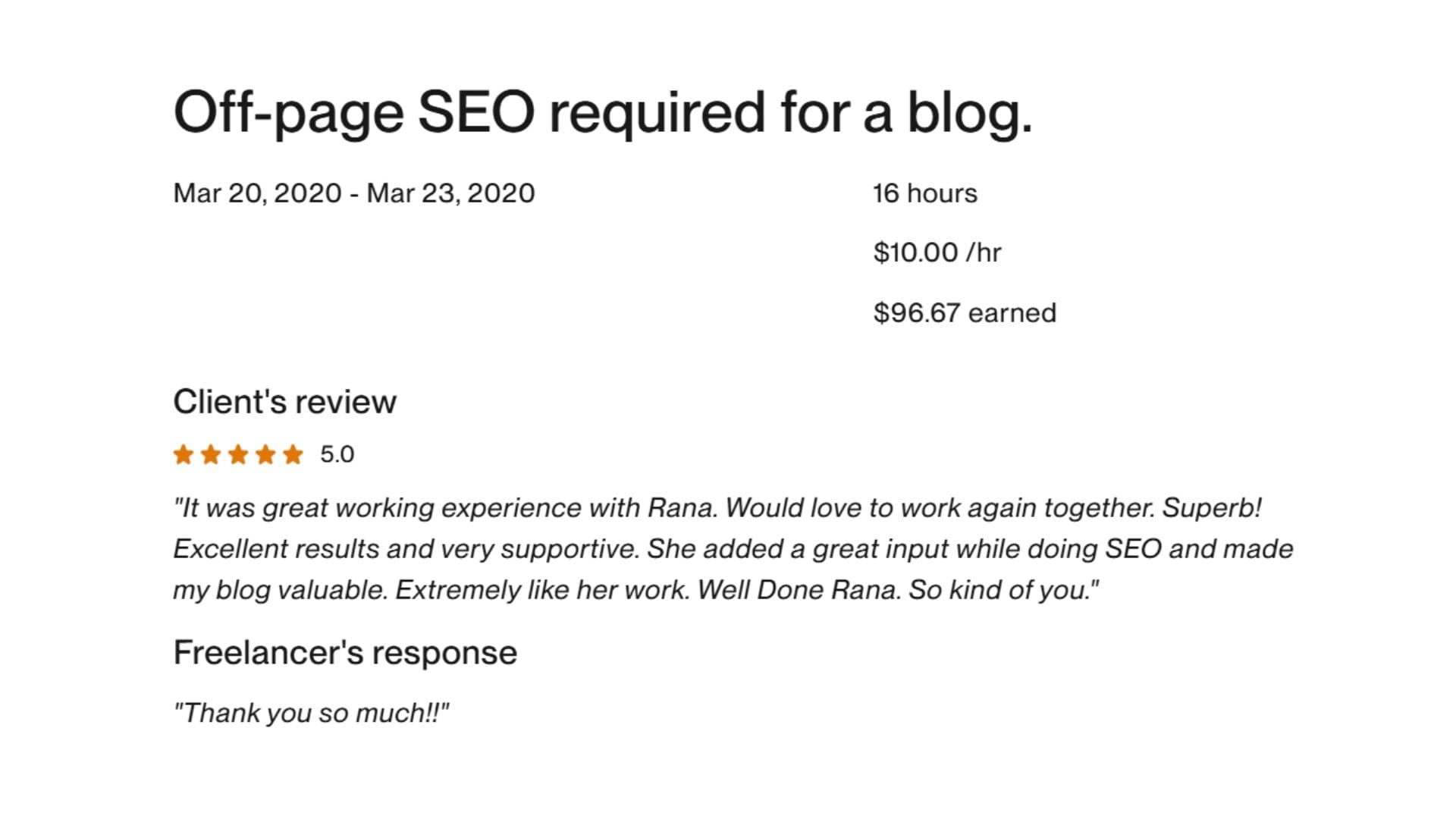Screen dimensions: 1456x819
Task: Click the 'Freelancer's response' heading
Action: click(345, 653)
